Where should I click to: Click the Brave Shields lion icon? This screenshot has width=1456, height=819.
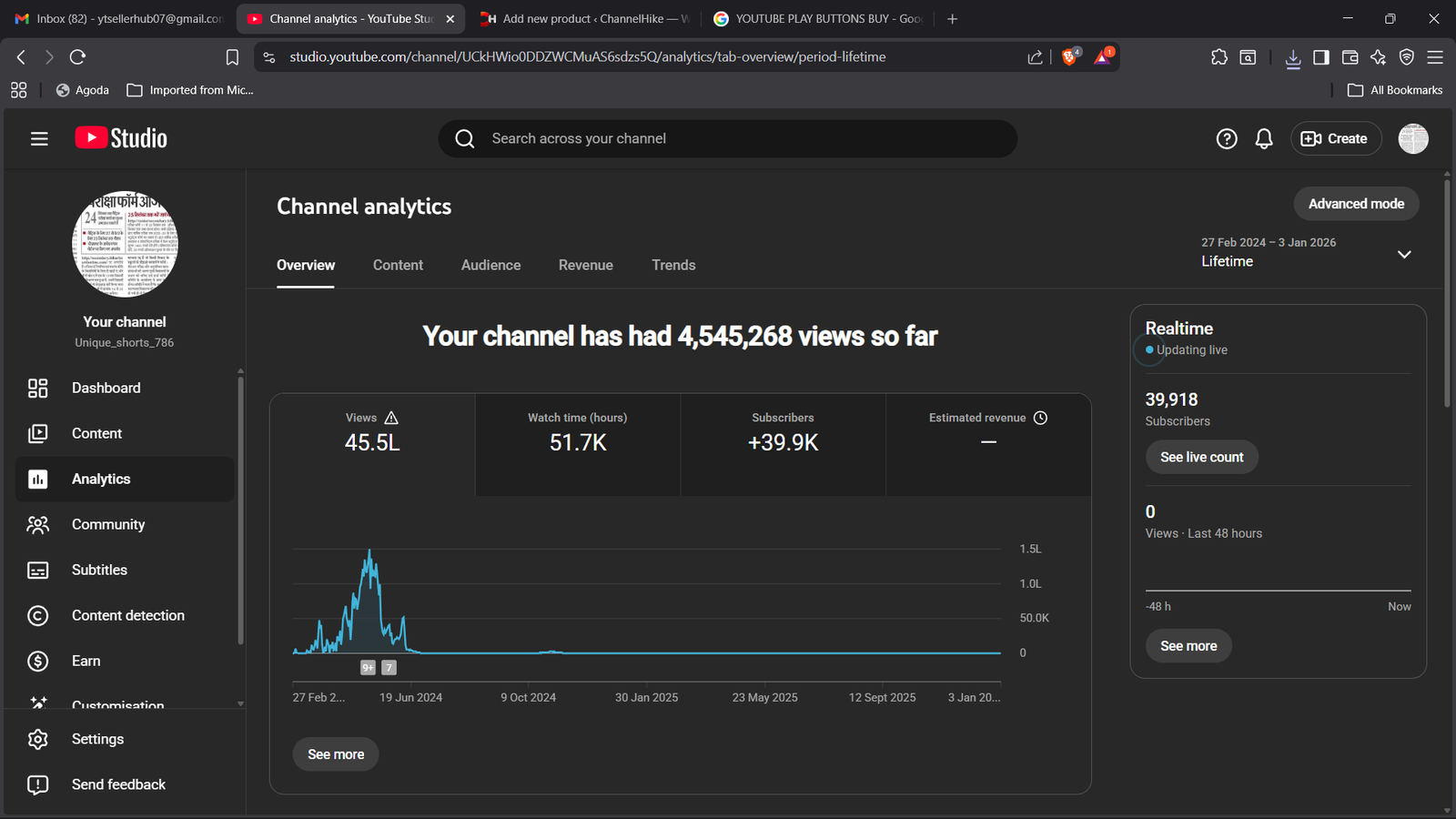[x=1070, y=56]
